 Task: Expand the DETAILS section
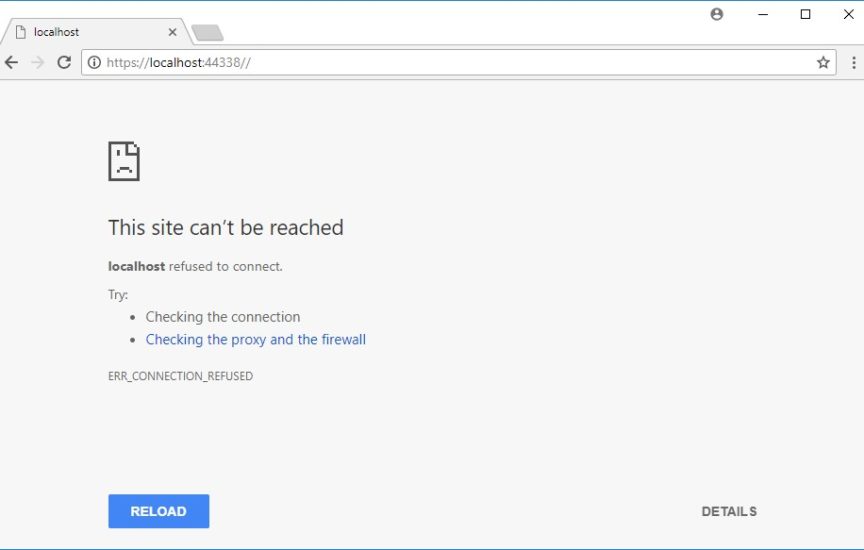click(x=729, y=511)
